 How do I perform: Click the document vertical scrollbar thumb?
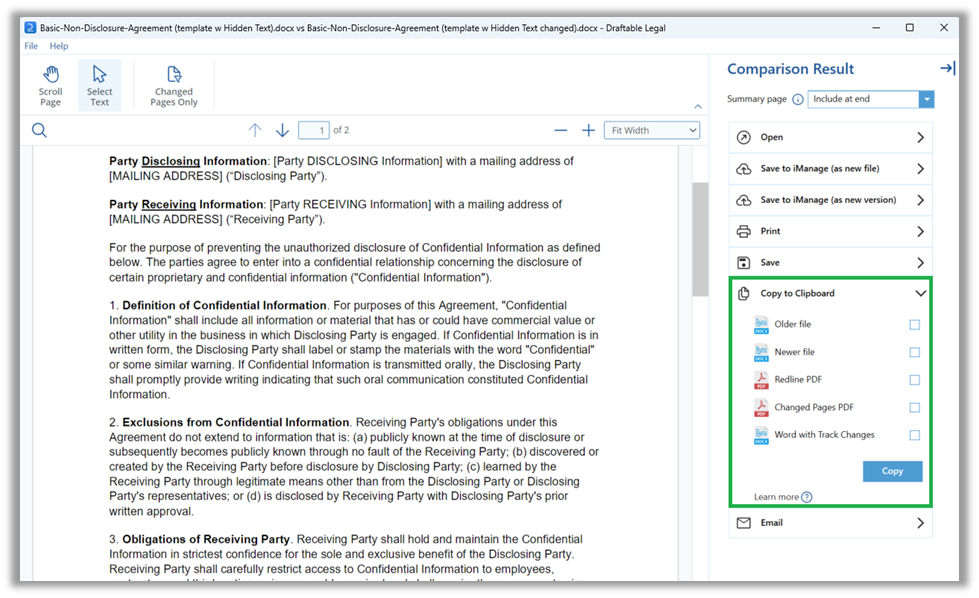point(700,239)
